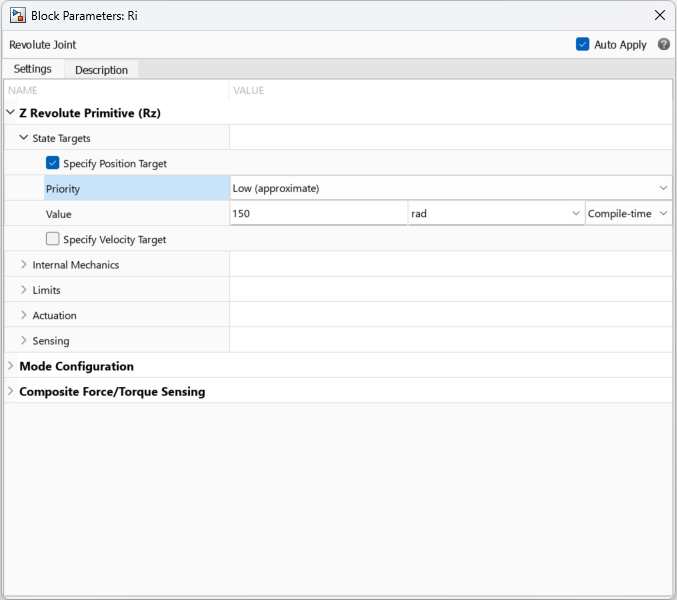Screen dimensions: 677x600
Task: Open the rad unit dropdown
Action: (496, 214)
